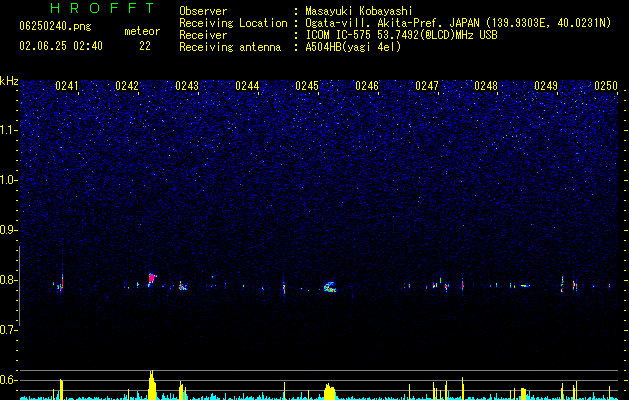Click the wide yellow intensity peak after 0245
629x400 pixels.
point(330,392)
